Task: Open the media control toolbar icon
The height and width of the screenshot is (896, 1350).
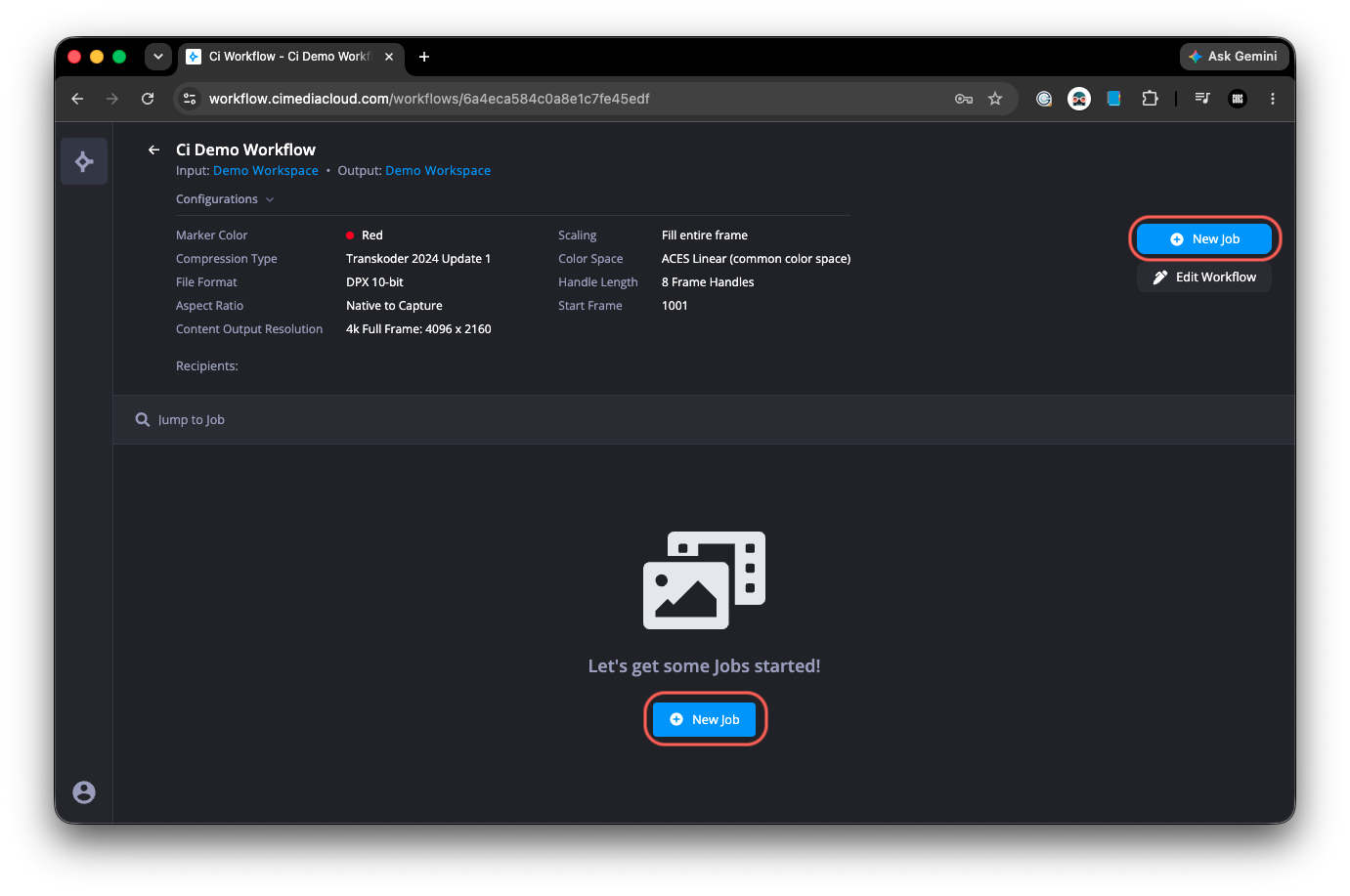Action: [1202, 99]
